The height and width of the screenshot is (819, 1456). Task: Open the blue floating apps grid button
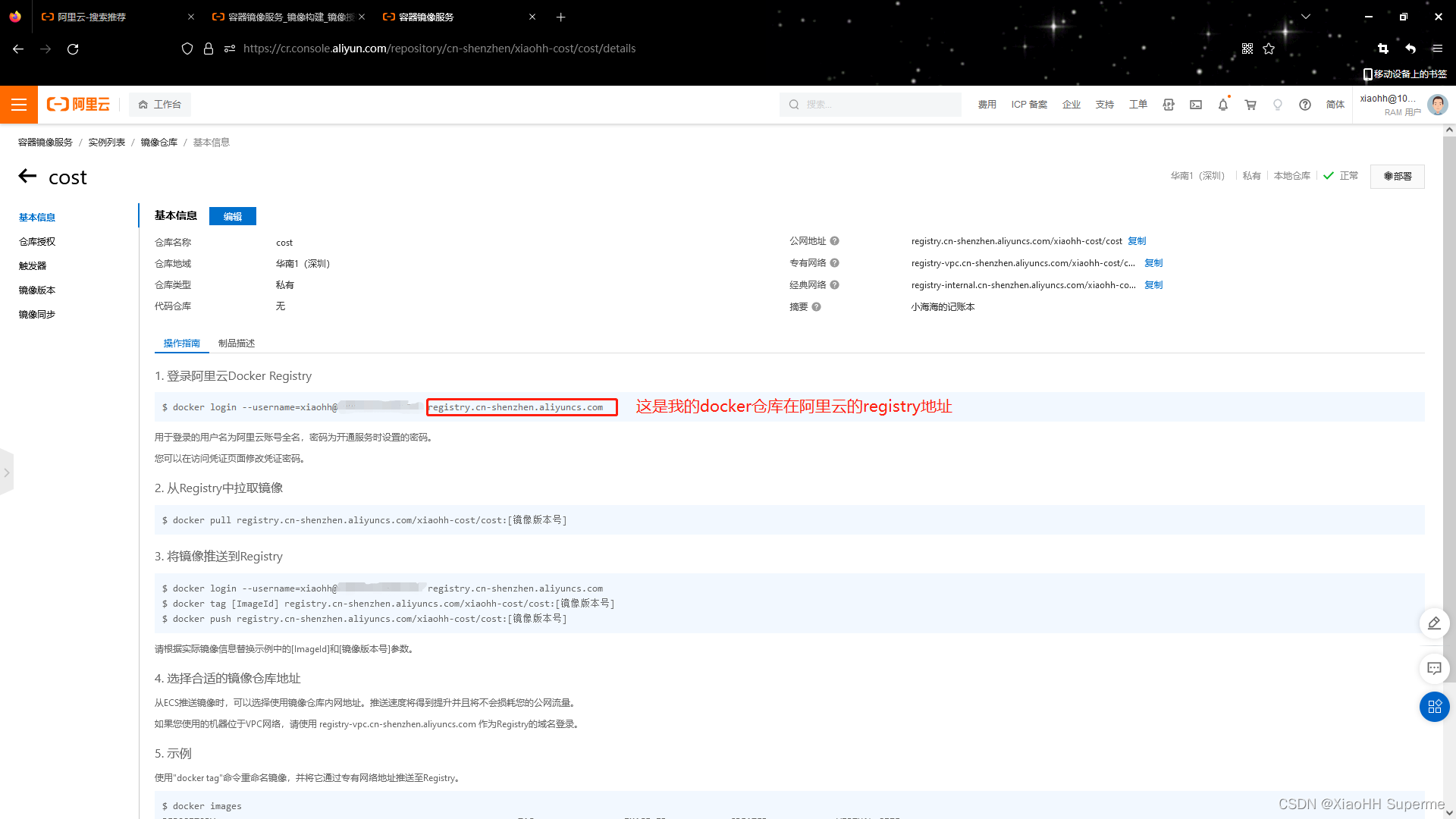(x=1434, y=707)
